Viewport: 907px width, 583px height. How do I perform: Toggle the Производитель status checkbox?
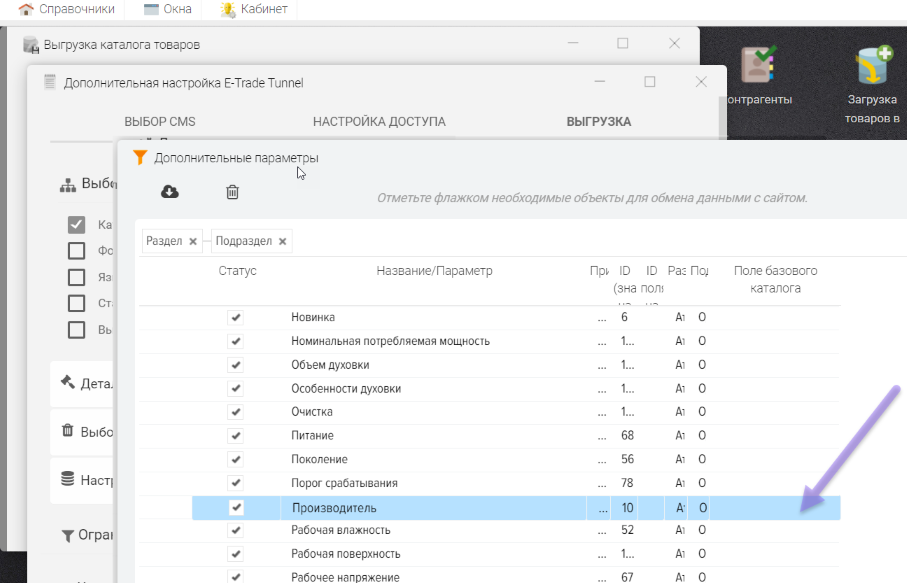(x=236, y=507)
